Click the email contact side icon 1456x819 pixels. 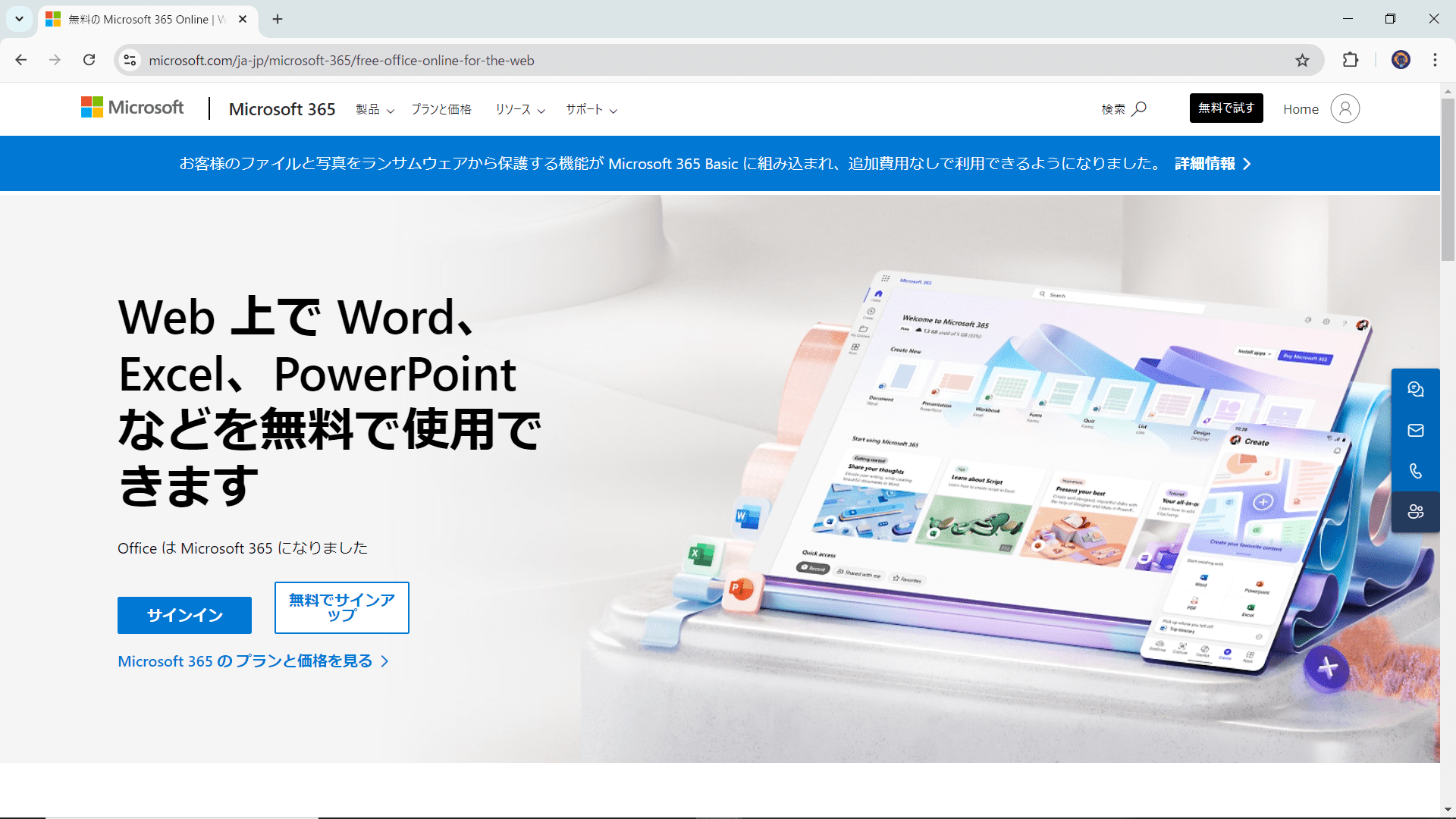point(1415,431)
